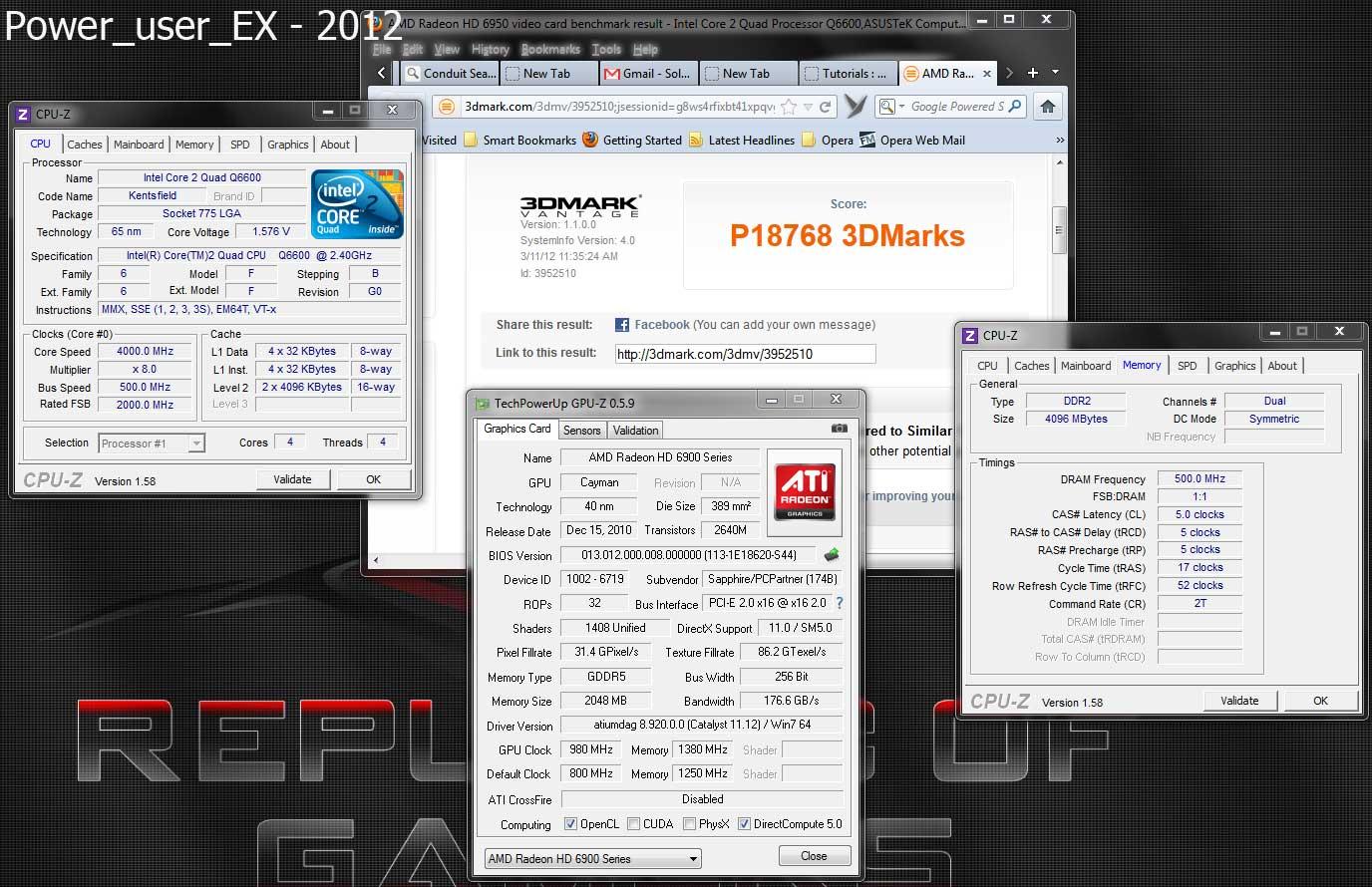Click the new tab plus button

(1033, 73)
